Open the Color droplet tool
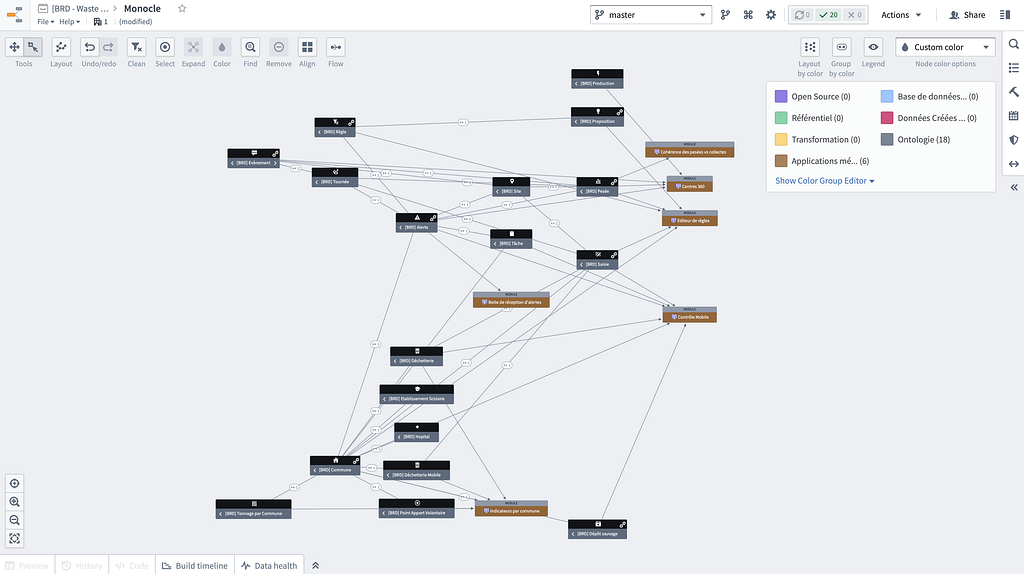1024x574 pixels. coord(222,47)
